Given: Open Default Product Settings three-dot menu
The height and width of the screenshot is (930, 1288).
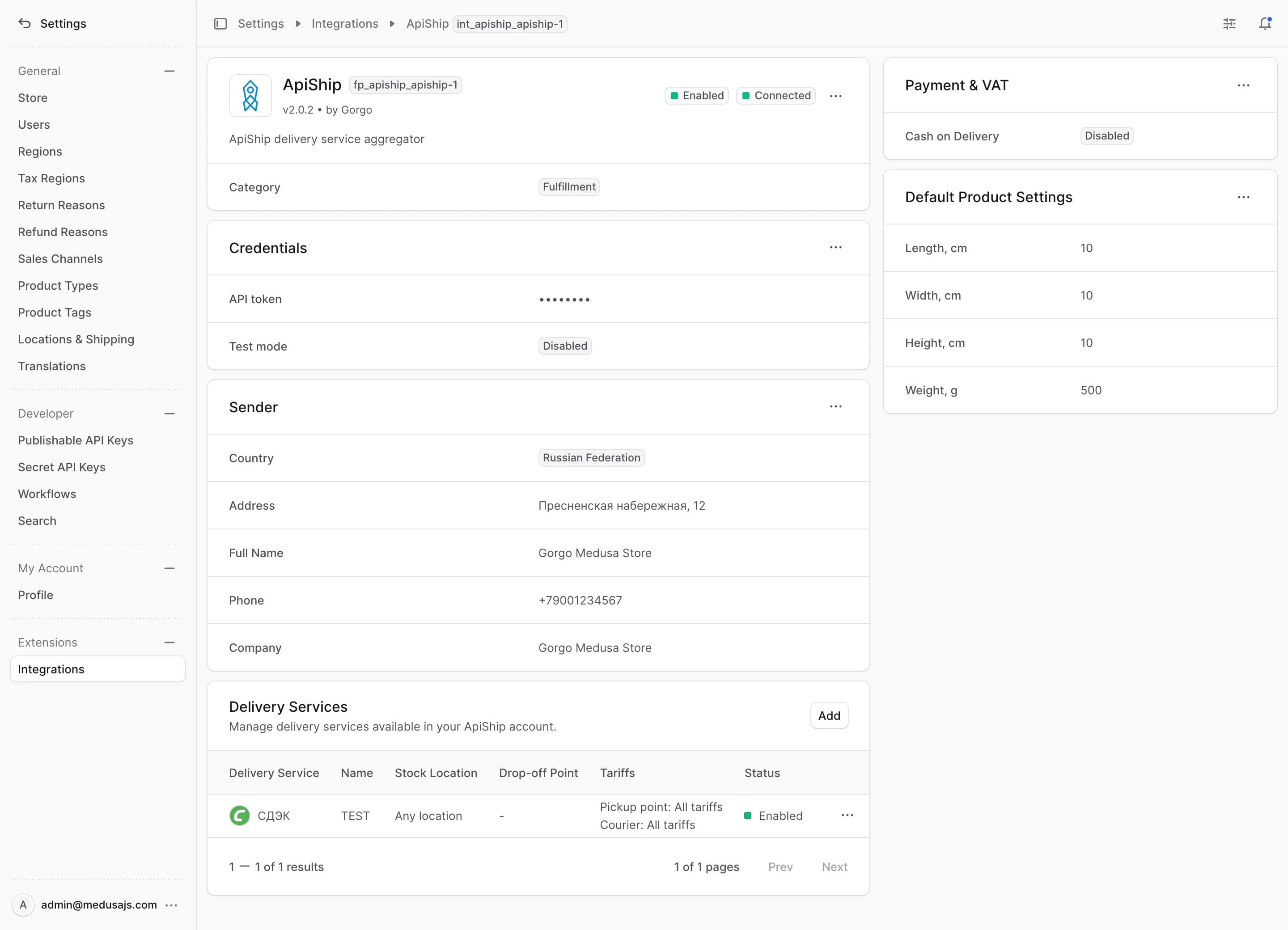Looking at the screenshot, I should [x=1243, y=198].
